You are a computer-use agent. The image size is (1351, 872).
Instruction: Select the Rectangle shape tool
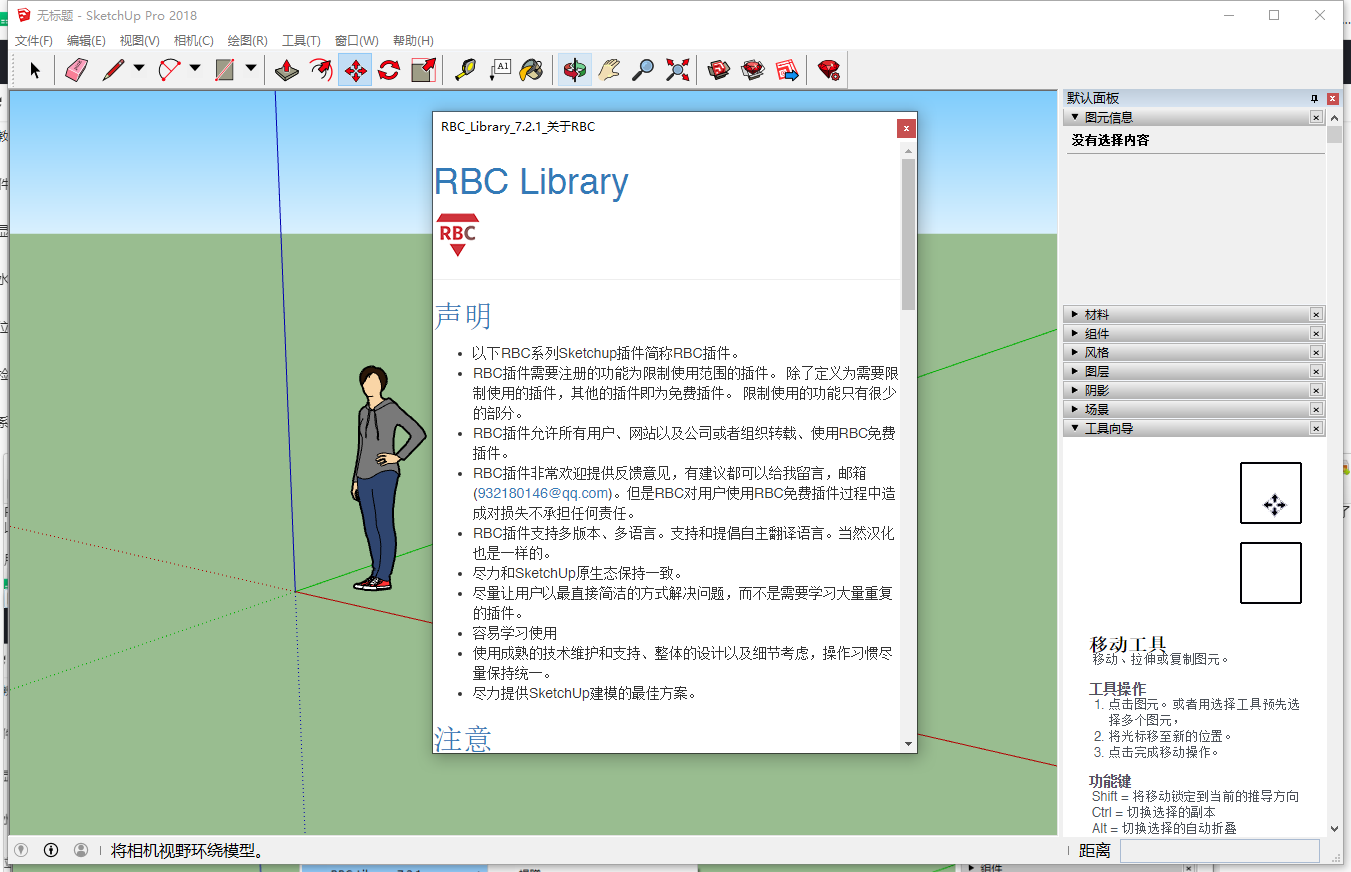click(x=225, y=70)
